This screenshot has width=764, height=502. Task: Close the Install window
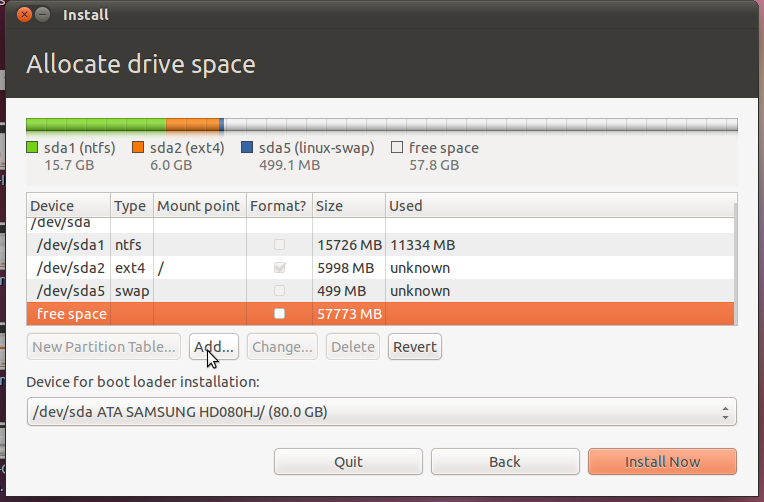tap(24, 15)
